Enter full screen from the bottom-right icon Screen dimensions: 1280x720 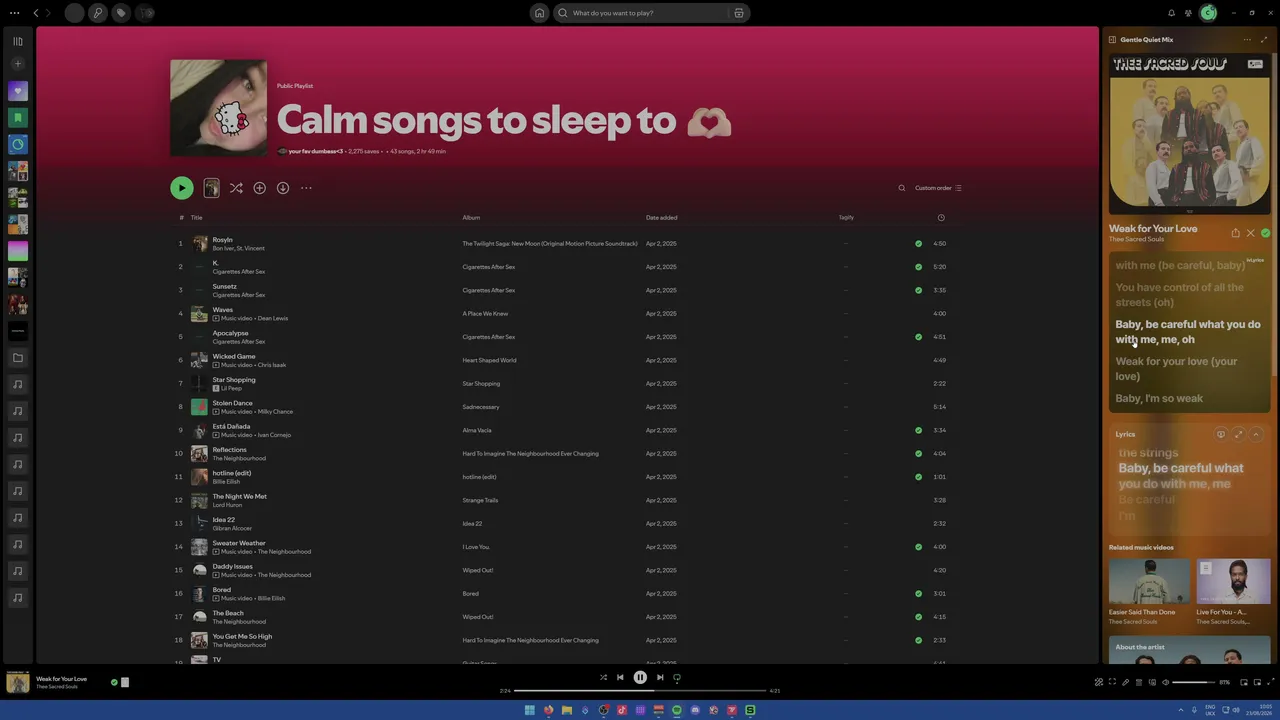(1271, 682)
